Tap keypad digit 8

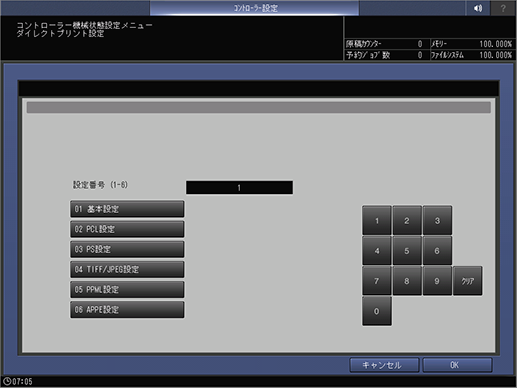pyautogui.click(x=407, y=281)
